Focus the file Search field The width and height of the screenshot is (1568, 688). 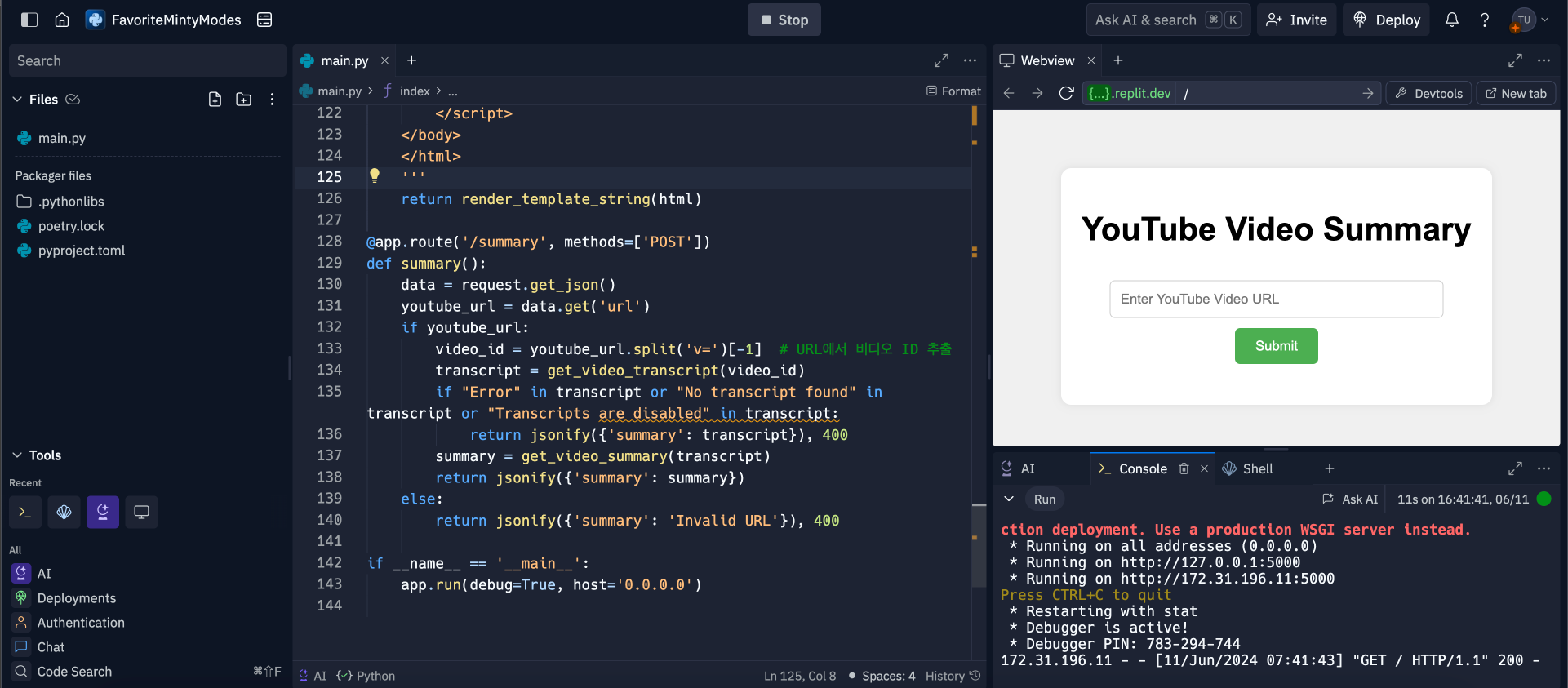point(147,60)
